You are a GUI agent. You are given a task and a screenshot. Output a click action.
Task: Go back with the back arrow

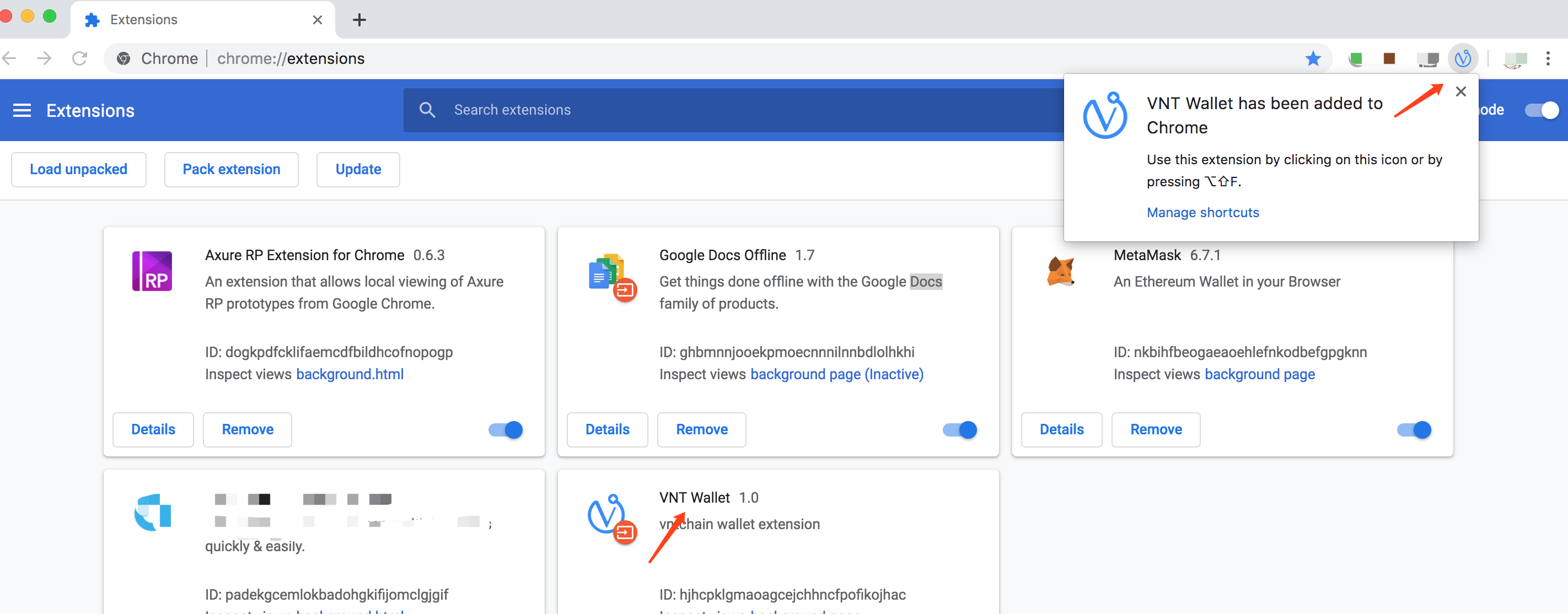10,58
